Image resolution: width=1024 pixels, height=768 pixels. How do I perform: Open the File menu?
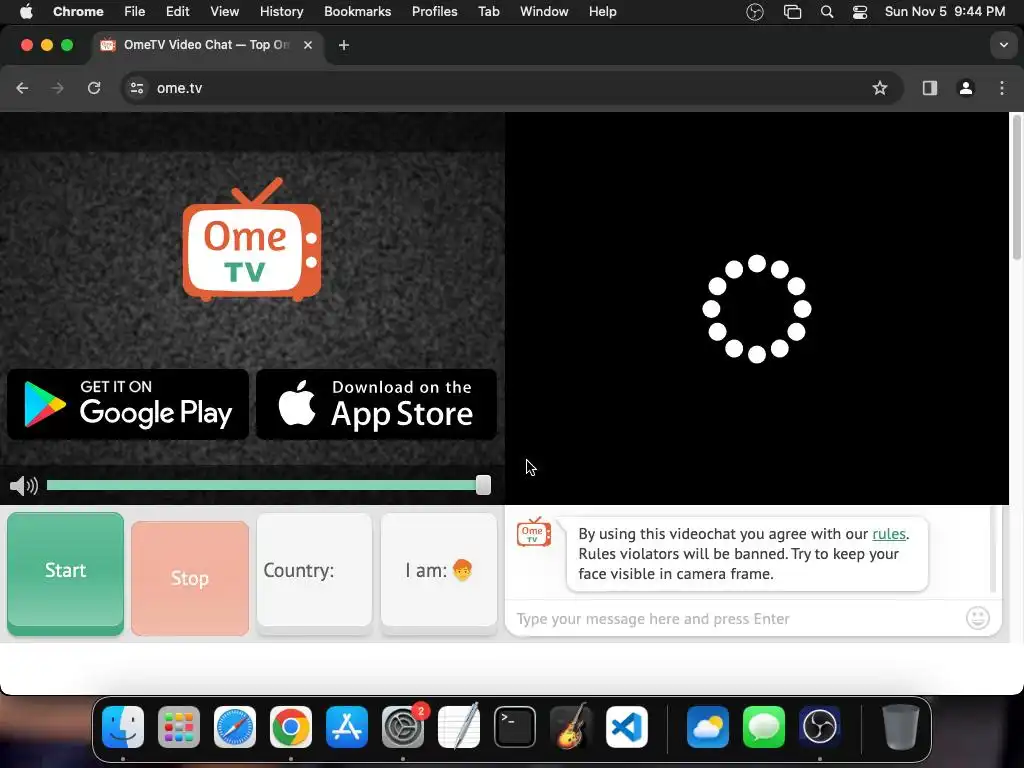(x=135, y=12)
